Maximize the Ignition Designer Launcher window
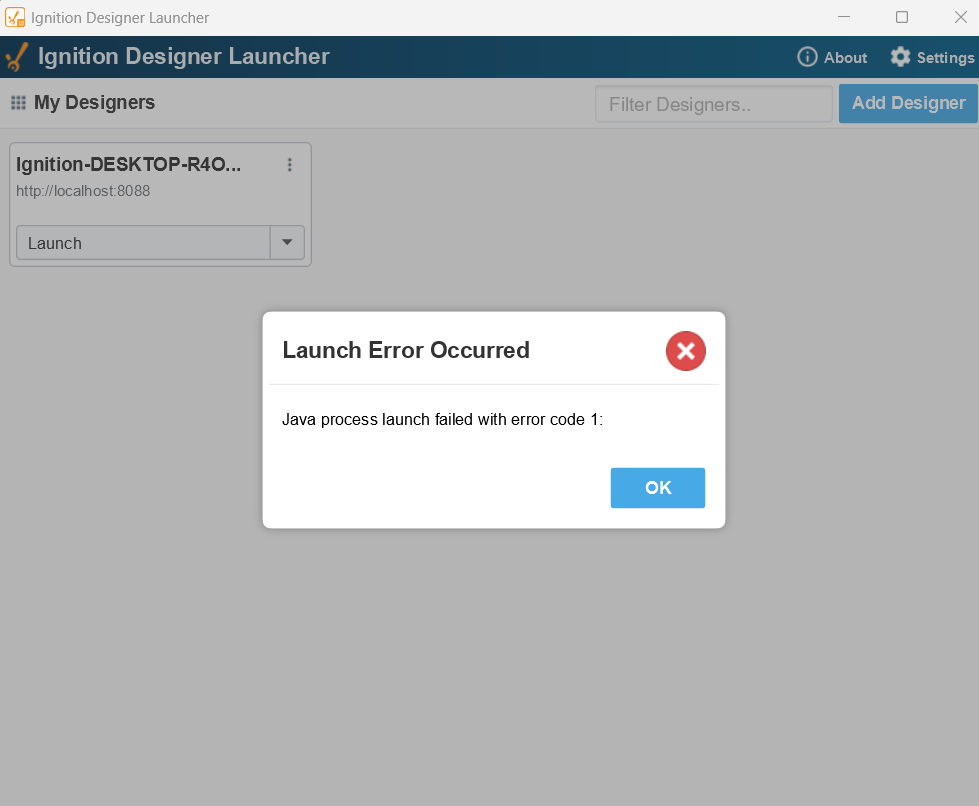 (x=902, y=17)
